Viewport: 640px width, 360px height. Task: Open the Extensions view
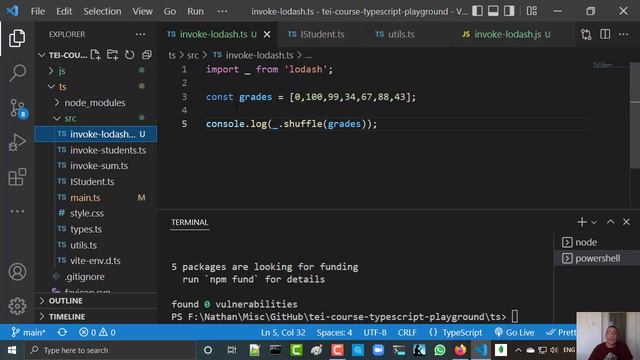17,177
